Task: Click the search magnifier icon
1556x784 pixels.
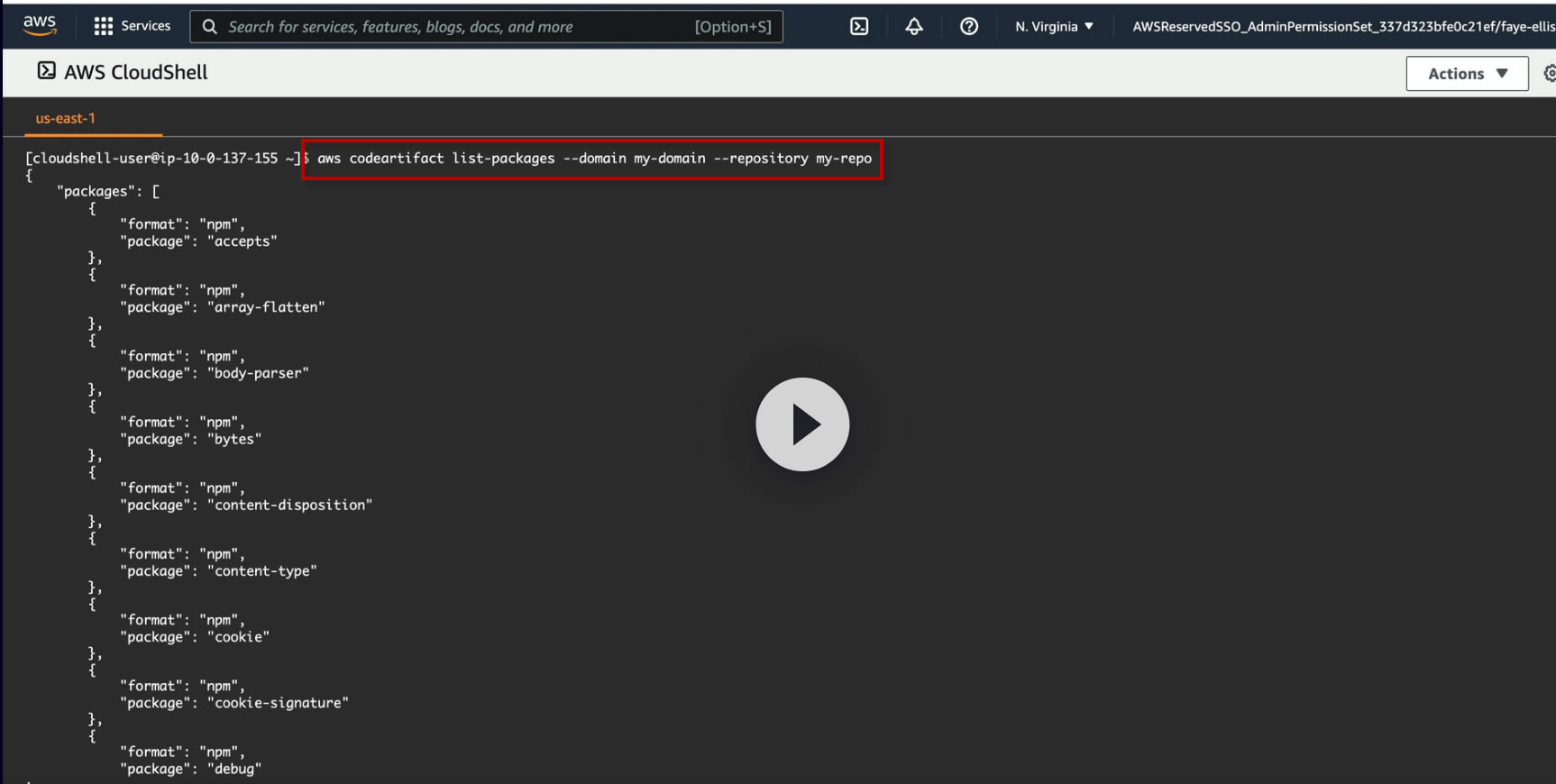Action: (x=210, y=27)
